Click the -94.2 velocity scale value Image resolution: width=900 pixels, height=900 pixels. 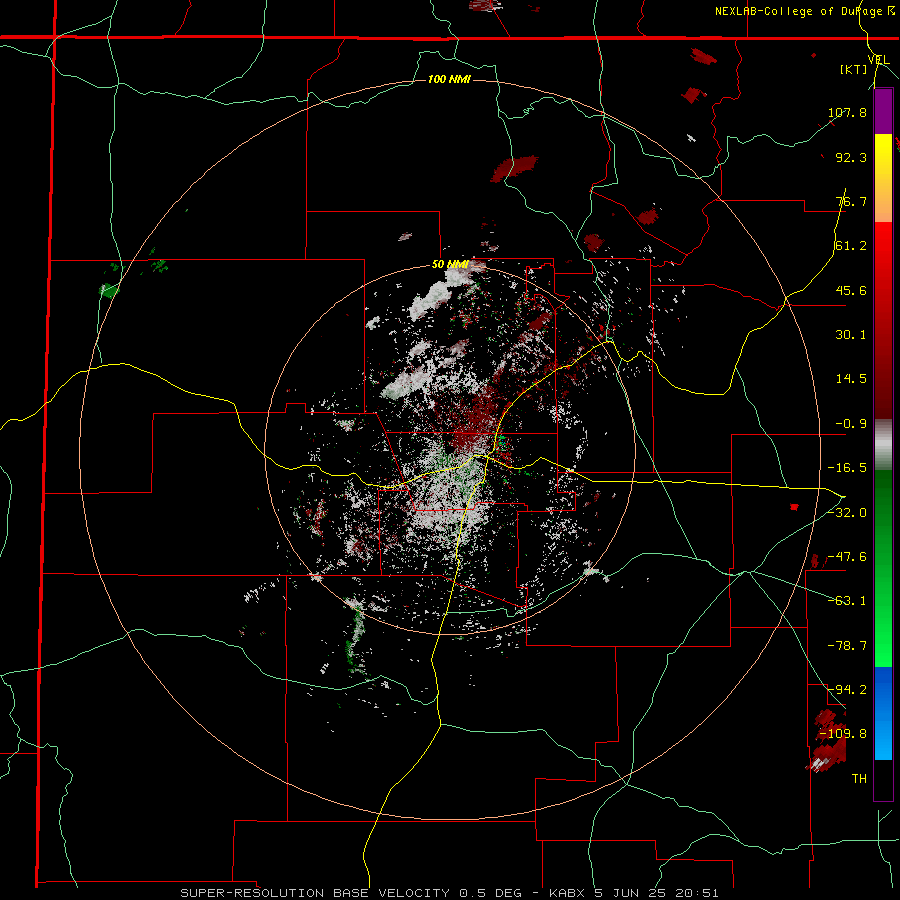pos(847,689)
